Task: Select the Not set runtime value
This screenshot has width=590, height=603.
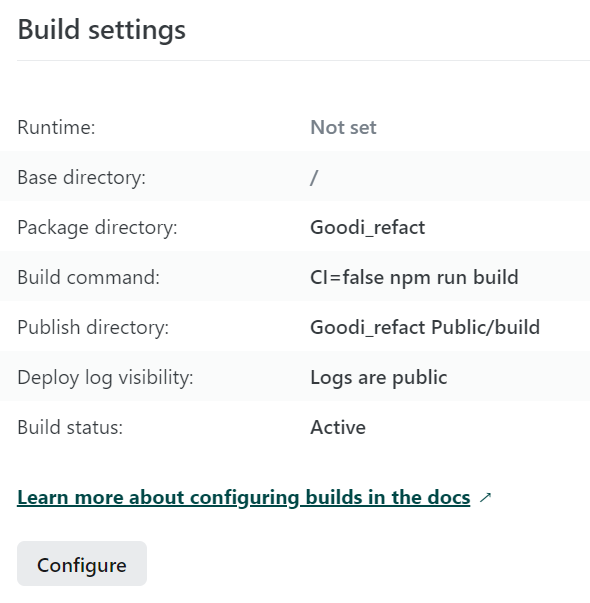Action: pos(343,127)
